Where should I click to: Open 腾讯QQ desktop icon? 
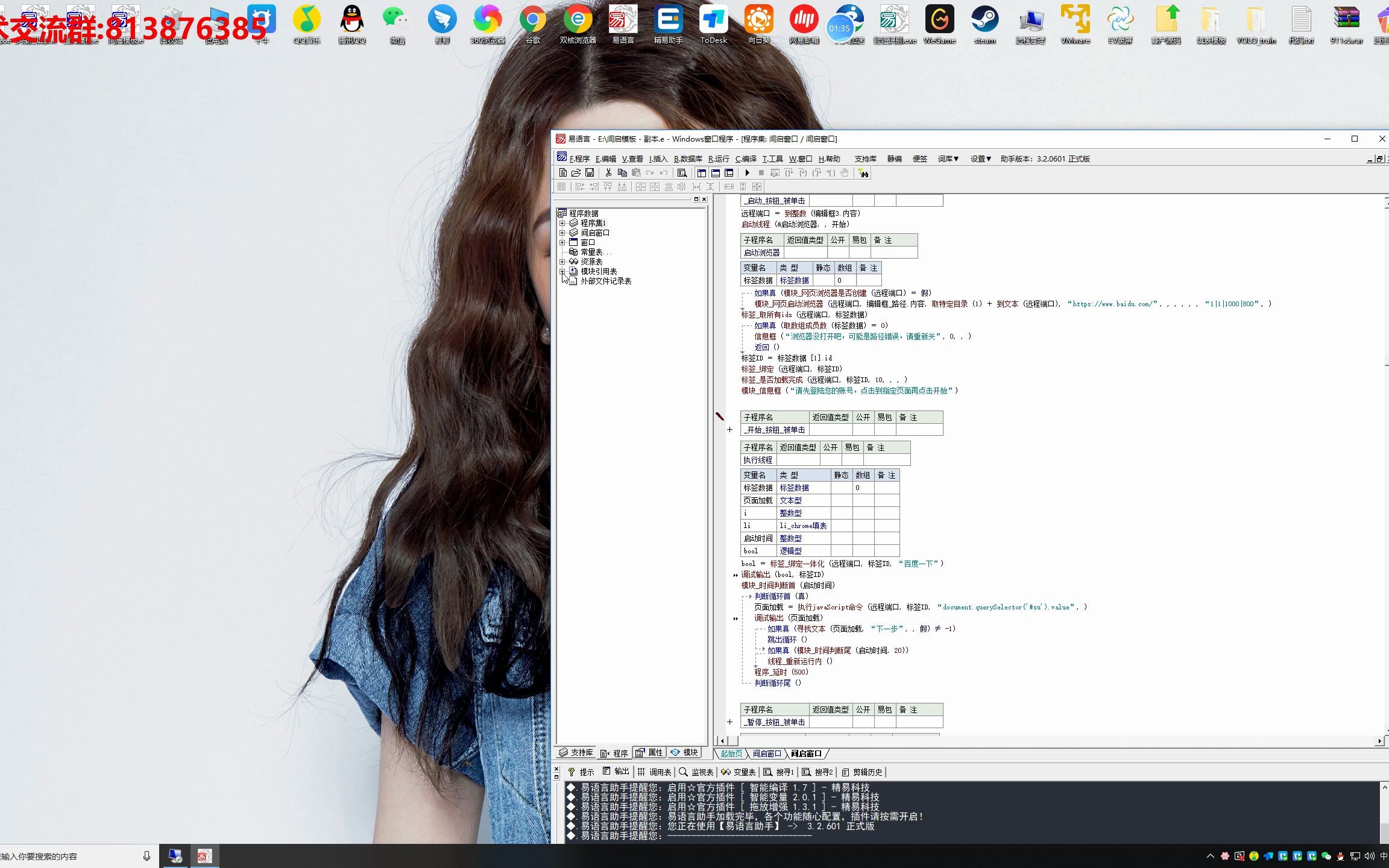click(352, 24)
